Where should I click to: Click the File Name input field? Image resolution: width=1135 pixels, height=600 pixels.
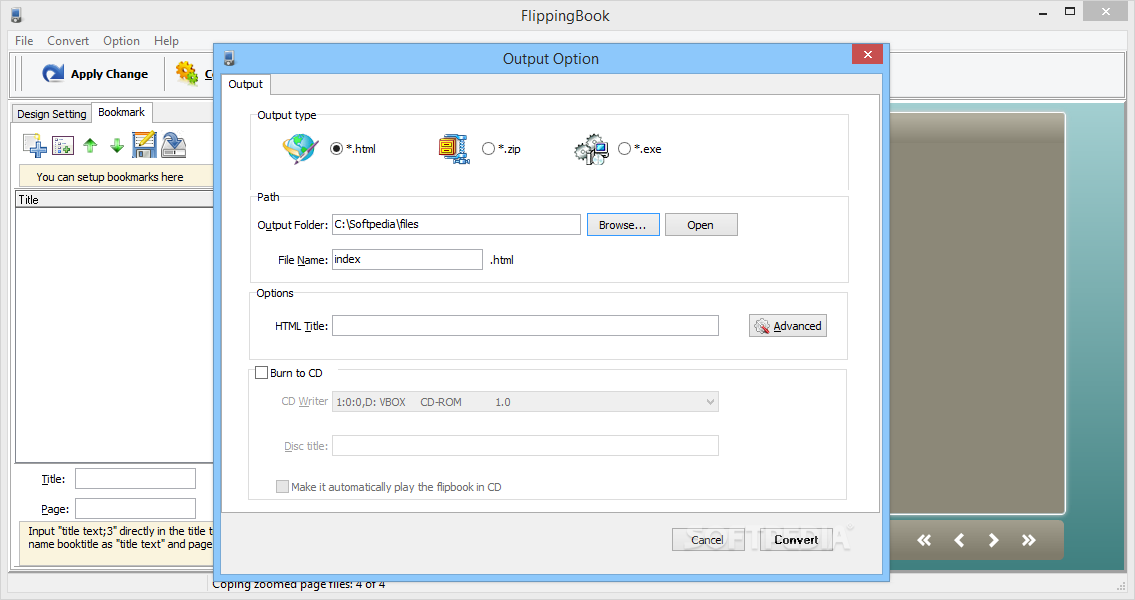[x=408, y=259]
